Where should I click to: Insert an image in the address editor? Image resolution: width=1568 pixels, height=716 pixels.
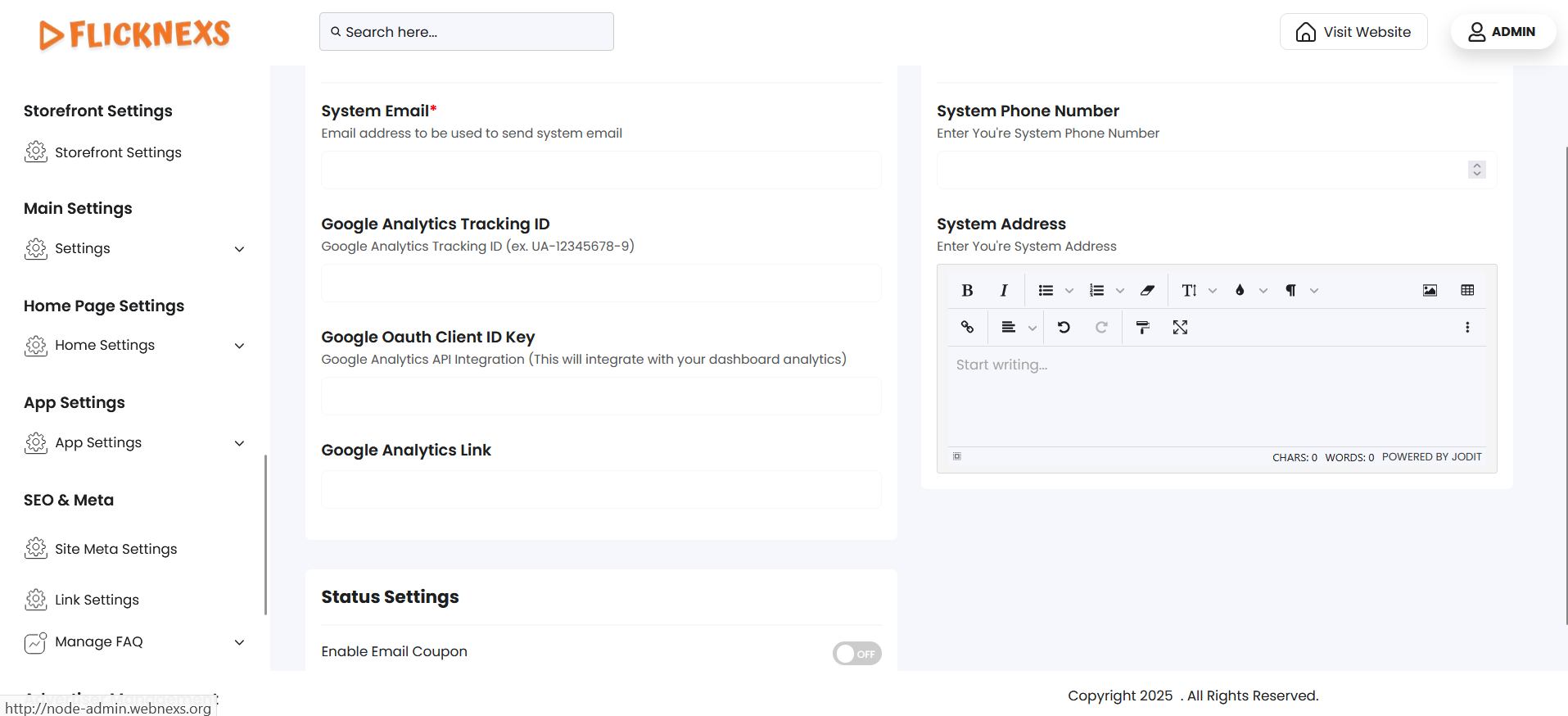tap(1430, 290)
